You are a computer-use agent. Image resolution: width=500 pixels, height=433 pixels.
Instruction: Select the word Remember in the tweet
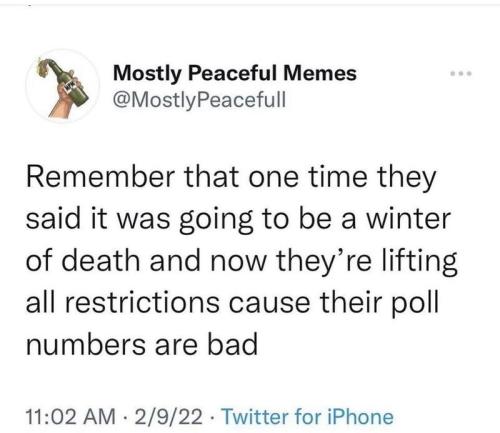[101, 177]
